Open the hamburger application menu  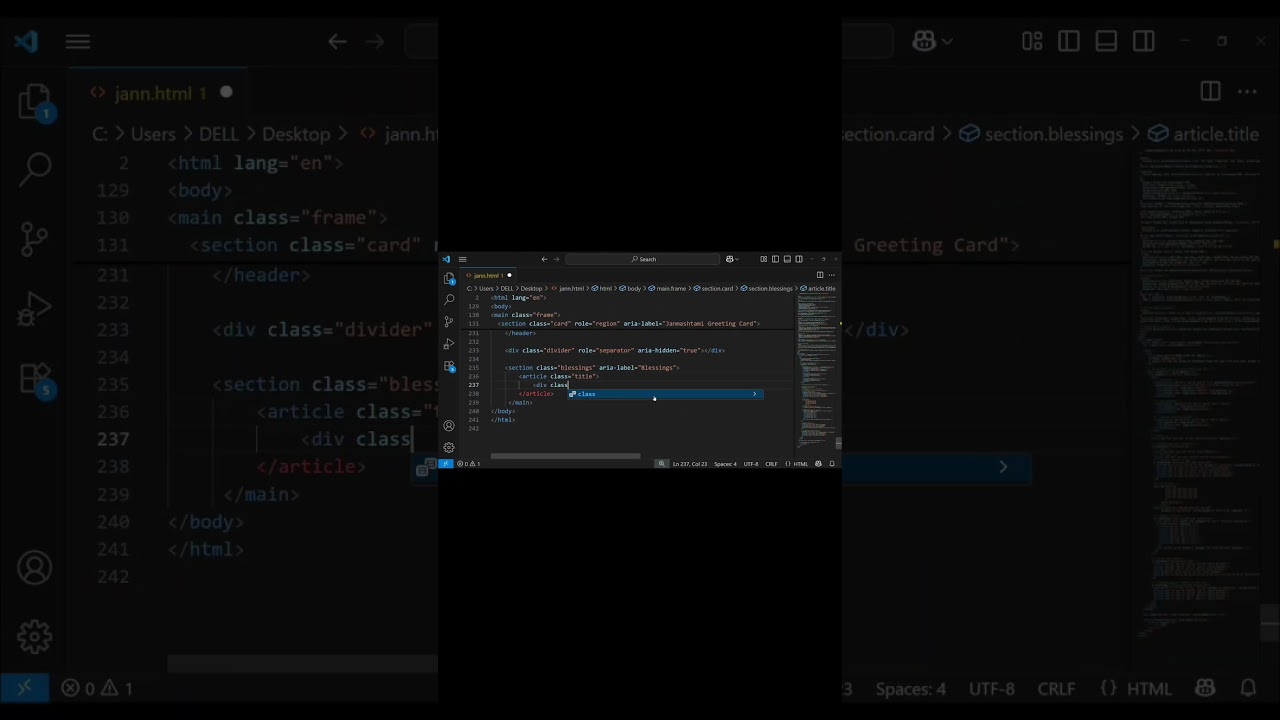462,259
